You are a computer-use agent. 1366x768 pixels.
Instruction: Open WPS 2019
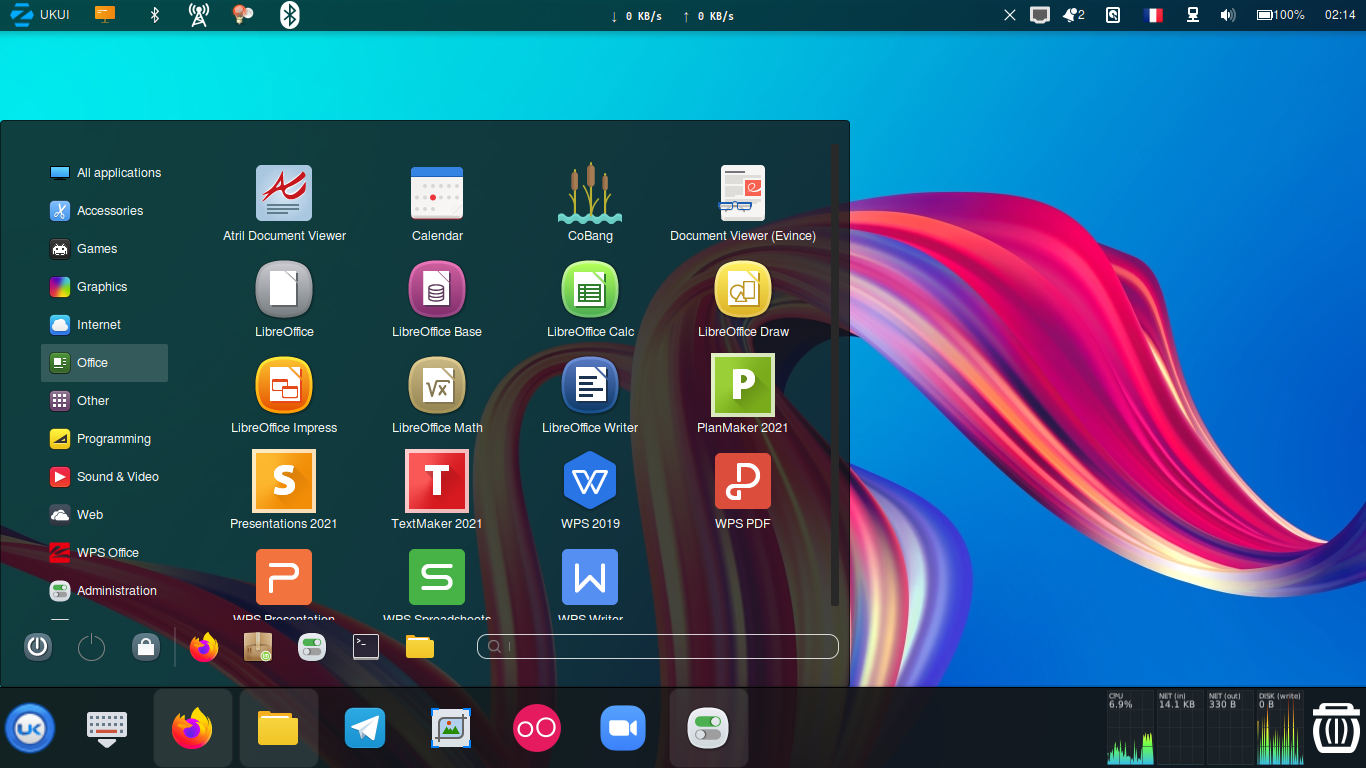point(590,490)
